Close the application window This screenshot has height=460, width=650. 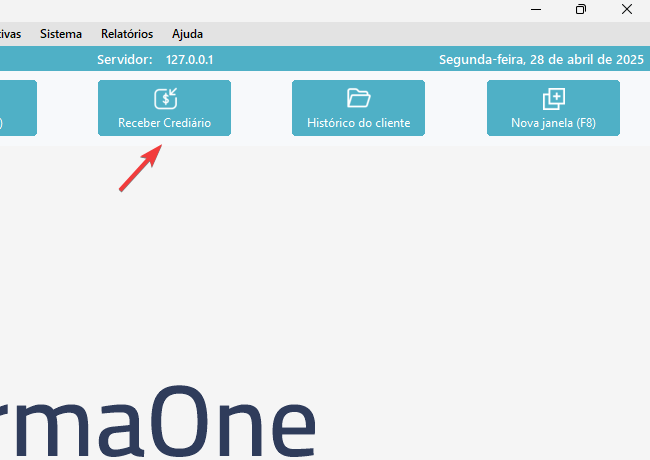pyautogui.click(x=627, y=9)
